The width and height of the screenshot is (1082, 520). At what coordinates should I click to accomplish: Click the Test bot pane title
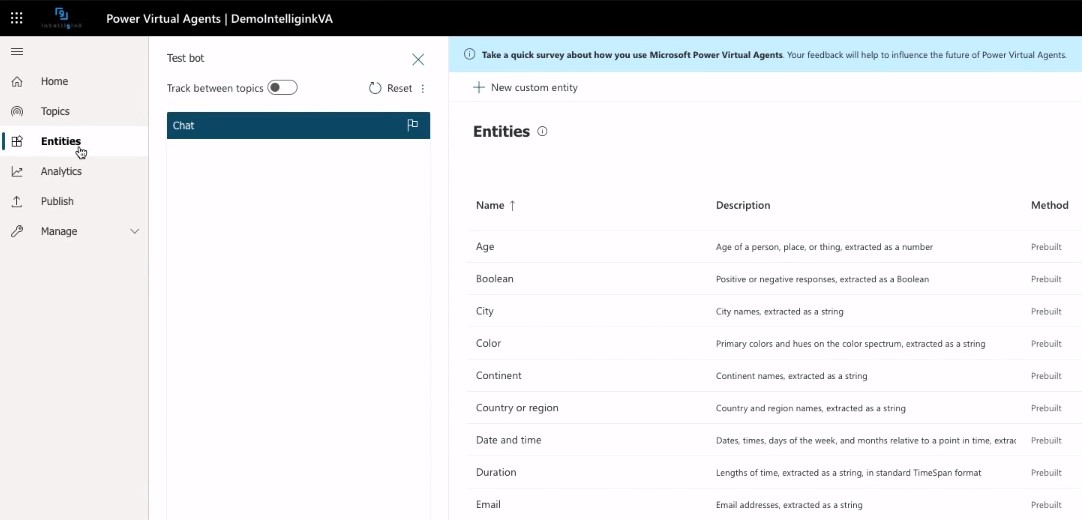(x=186, y=58)
